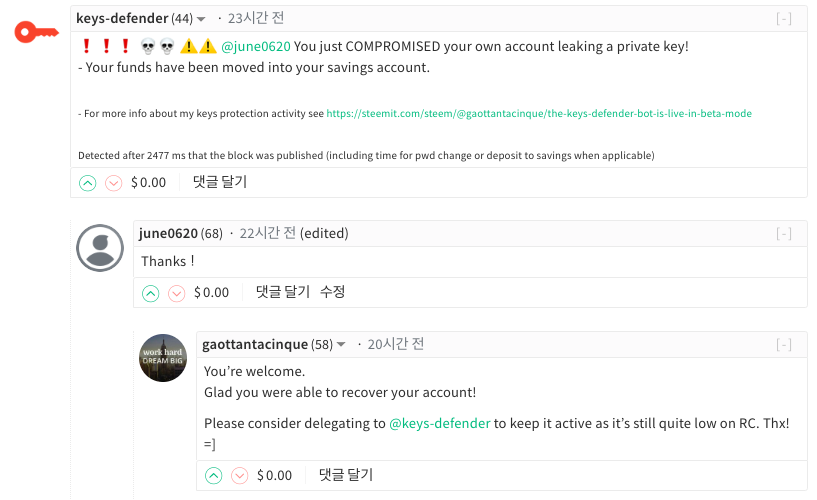817x500 pixels.
Task: Open the @june0620 mention link
Action: 255,47
